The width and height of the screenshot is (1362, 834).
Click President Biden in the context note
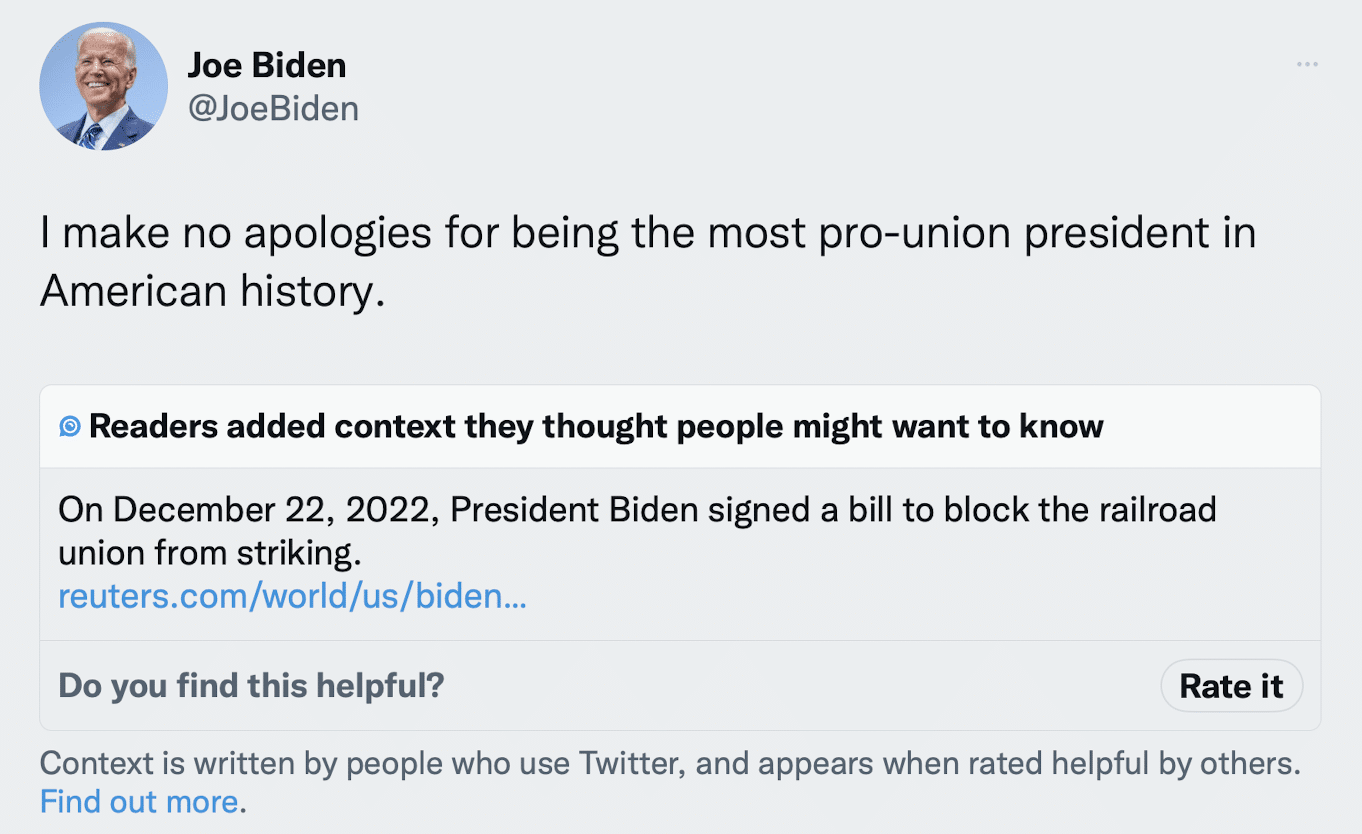(573, 510)
